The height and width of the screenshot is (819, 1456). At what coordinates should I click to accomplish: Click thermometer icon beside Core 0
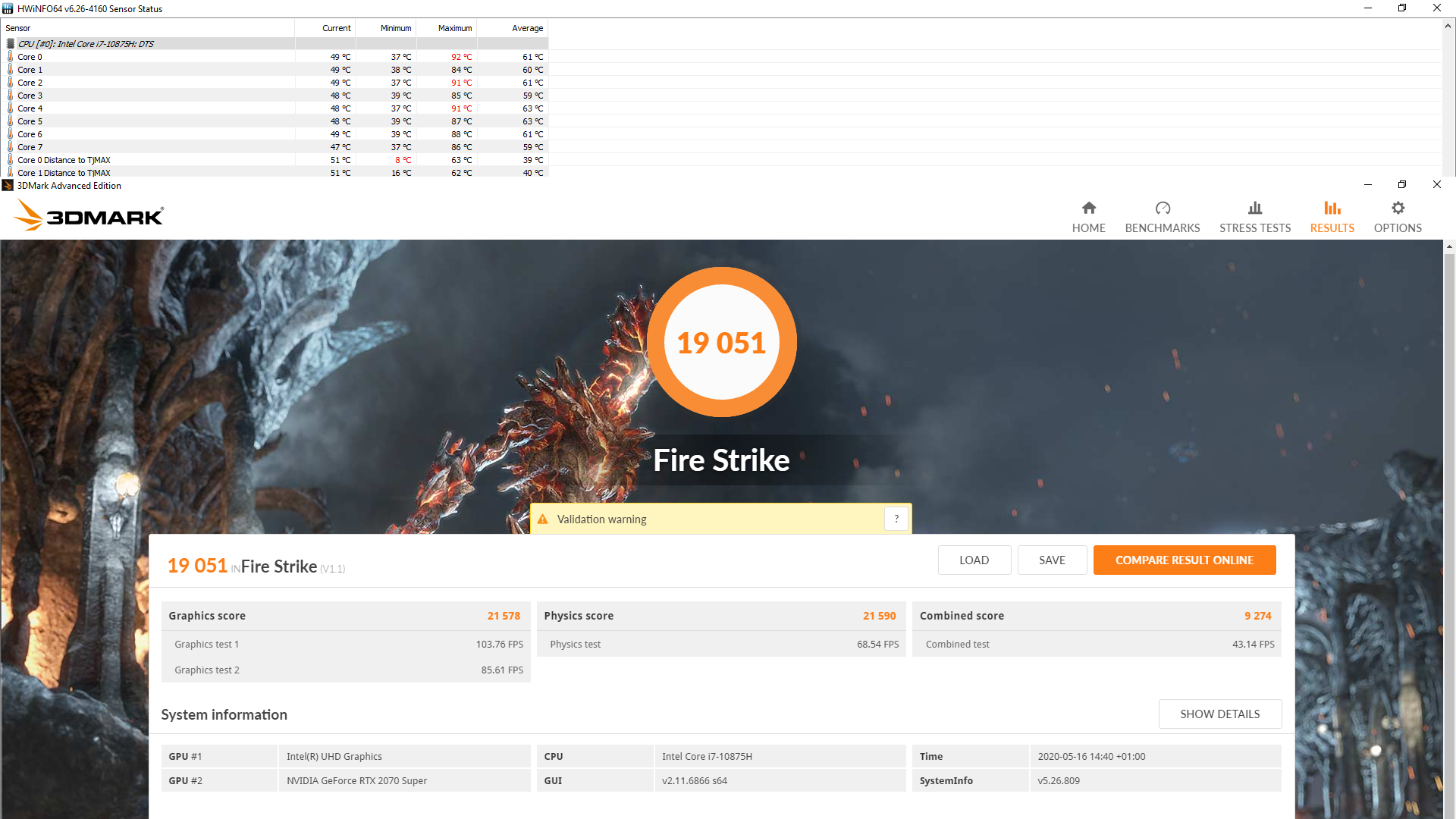tap(10, 57)
